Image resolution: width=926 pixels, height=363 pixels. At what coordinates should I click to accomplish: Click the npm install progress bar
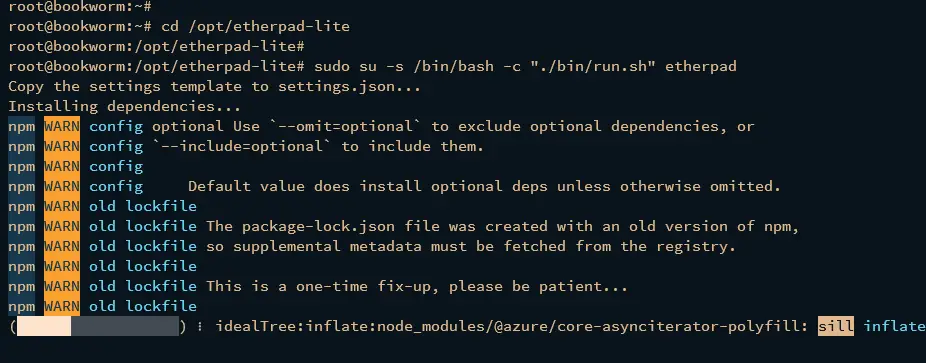97,326
